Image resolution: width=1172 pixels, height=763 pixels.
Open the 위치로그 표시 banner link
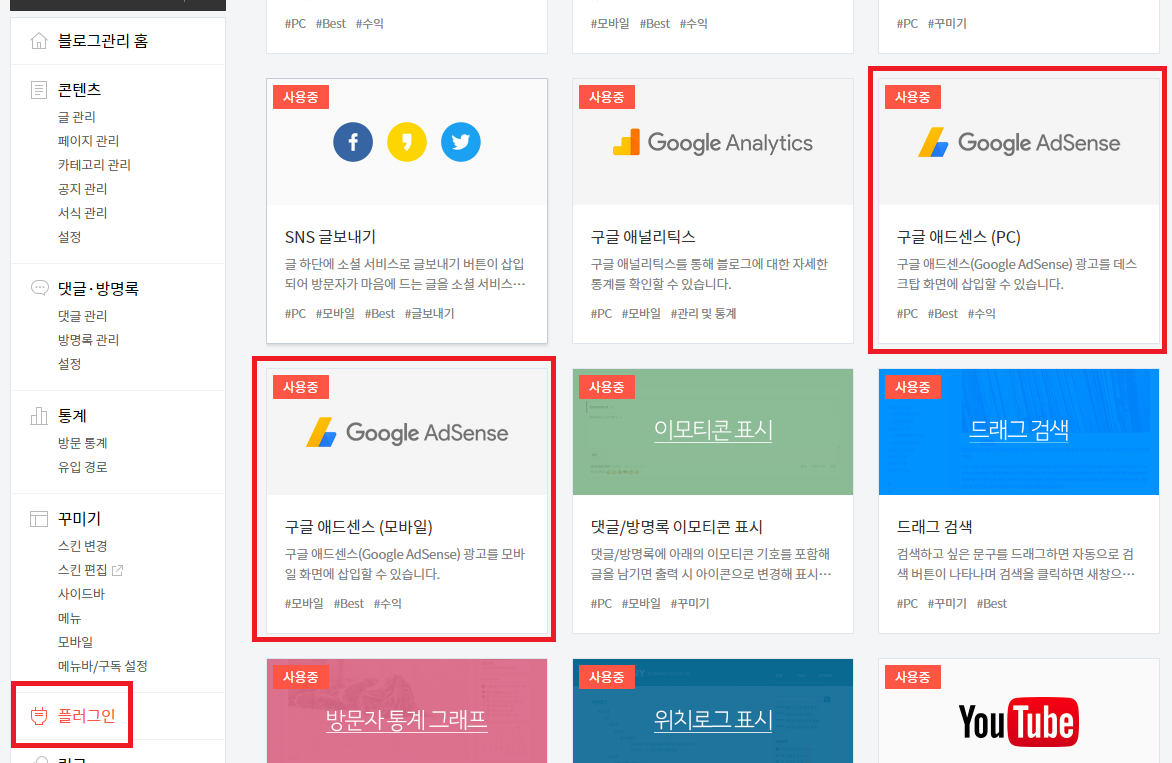click(x=713, y=720)
